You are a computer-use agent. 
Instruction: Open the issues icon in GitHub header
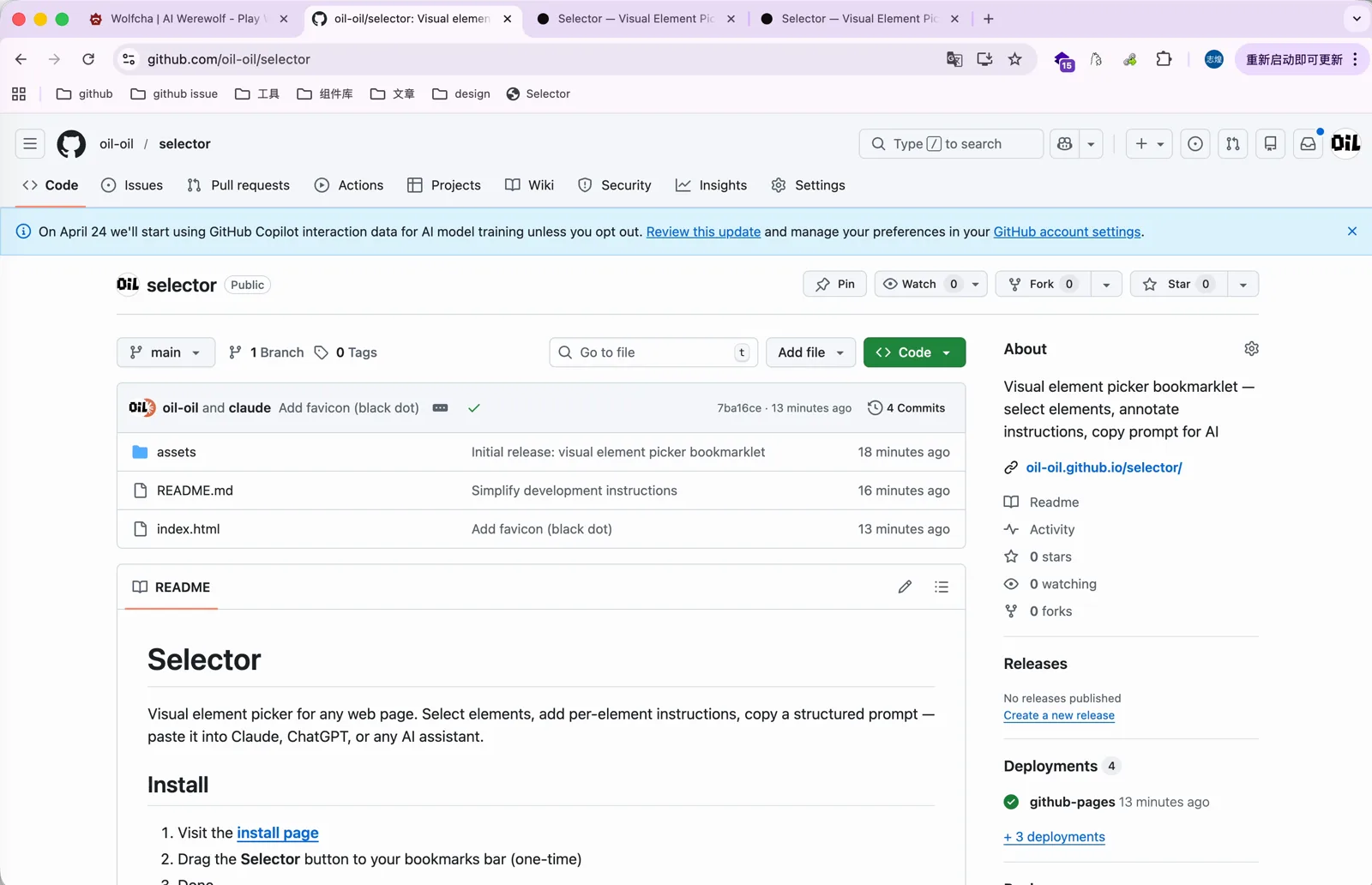(x=1195, y=144)
